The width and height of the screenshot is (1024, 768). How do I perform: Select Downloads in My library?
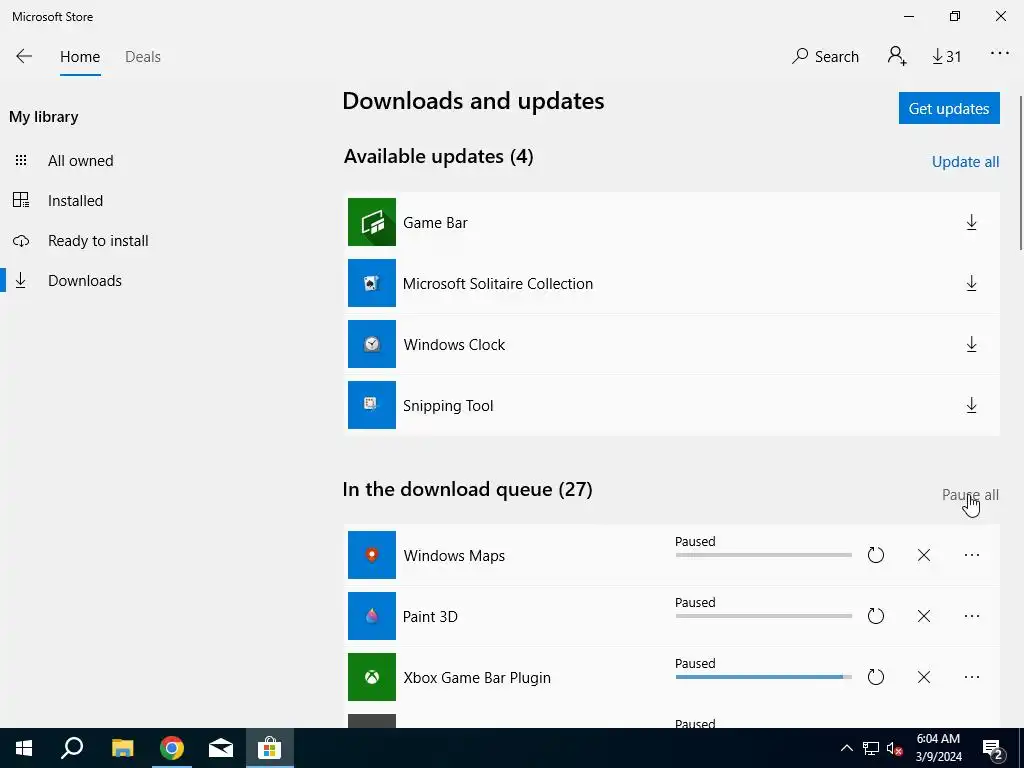pos(85,281)
